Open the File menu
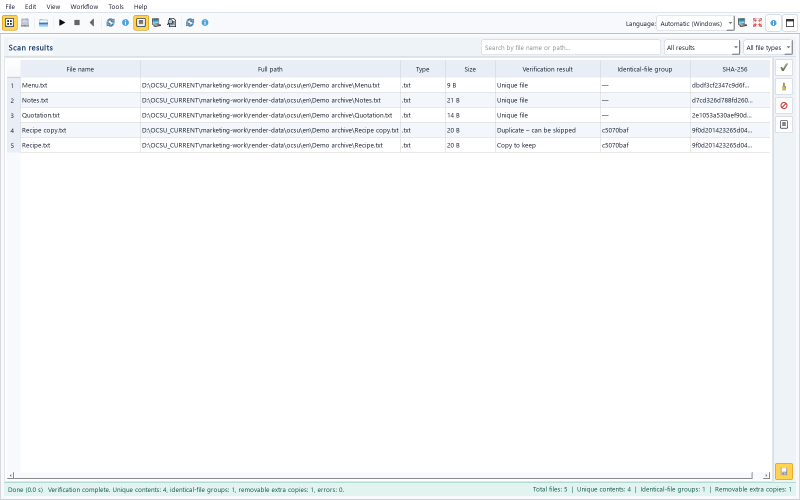800x500 pixels. [x=10, y=7]
